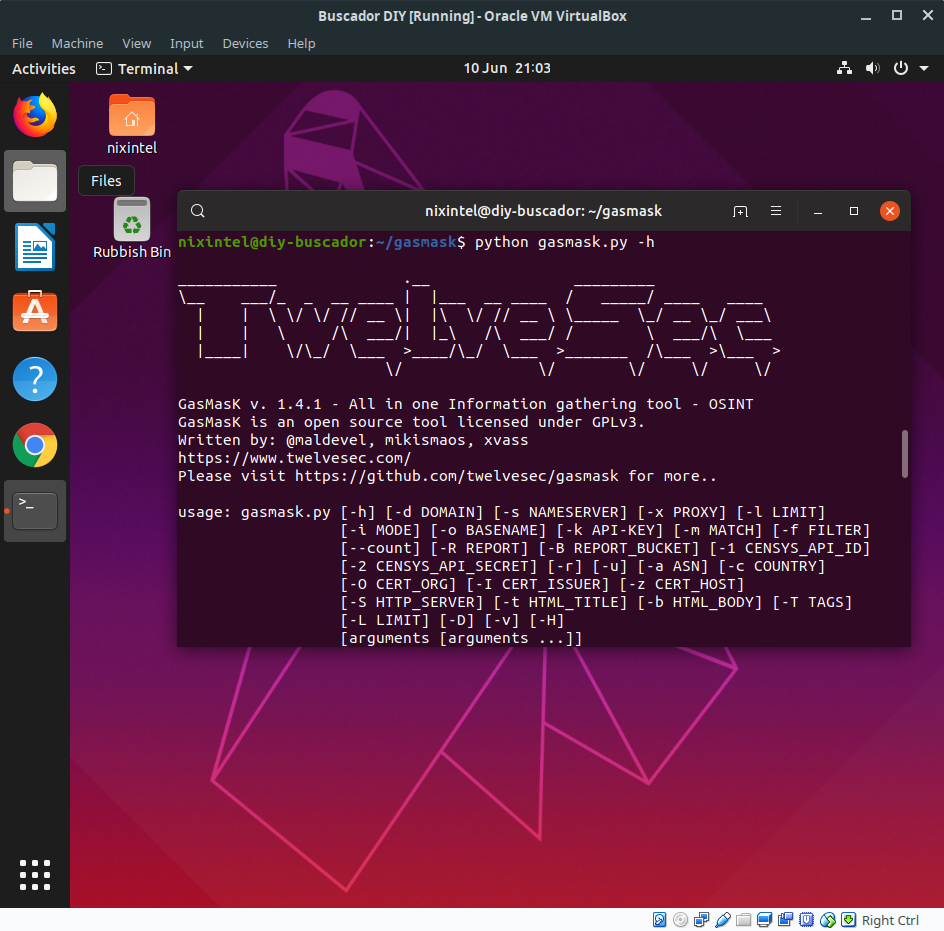This screenshot has height=931, width=944.
Task: Launch LibreOffice Writer from the dock
Action: pos(35,247)
